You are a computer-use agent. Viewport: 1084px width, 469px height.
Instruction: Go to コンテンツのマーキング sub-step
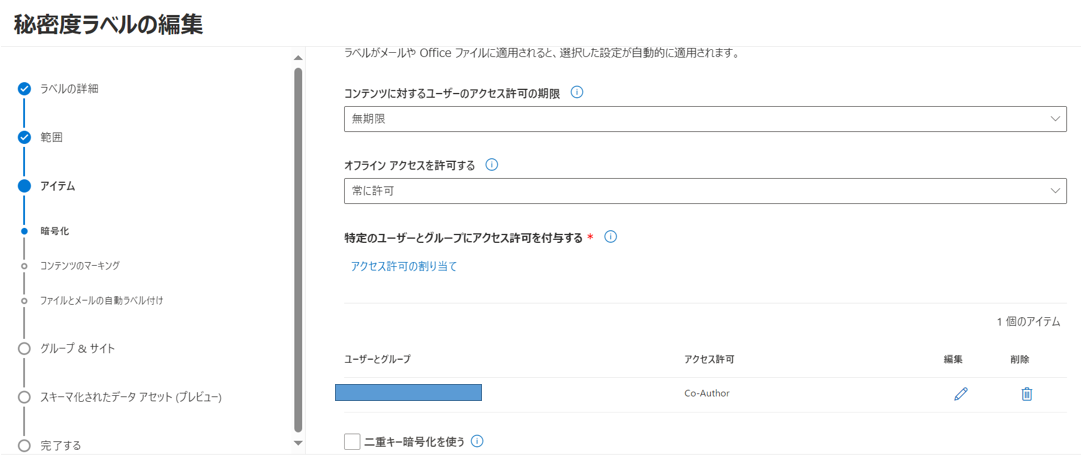(84, 266)
